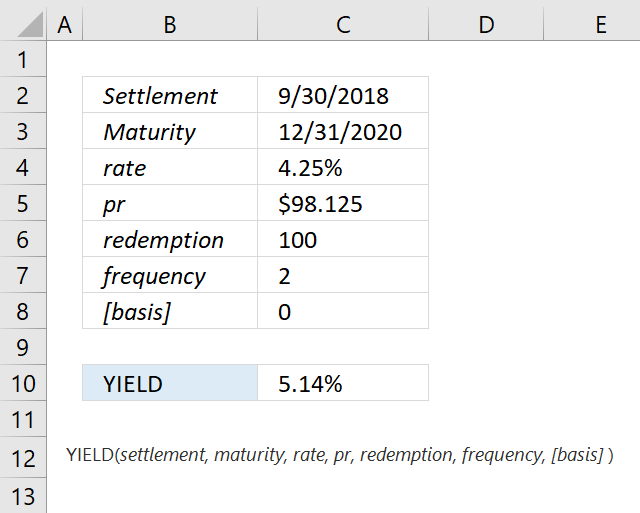
Task: Select the blue YIELD label cell
Action: click(x=170, y=383)
